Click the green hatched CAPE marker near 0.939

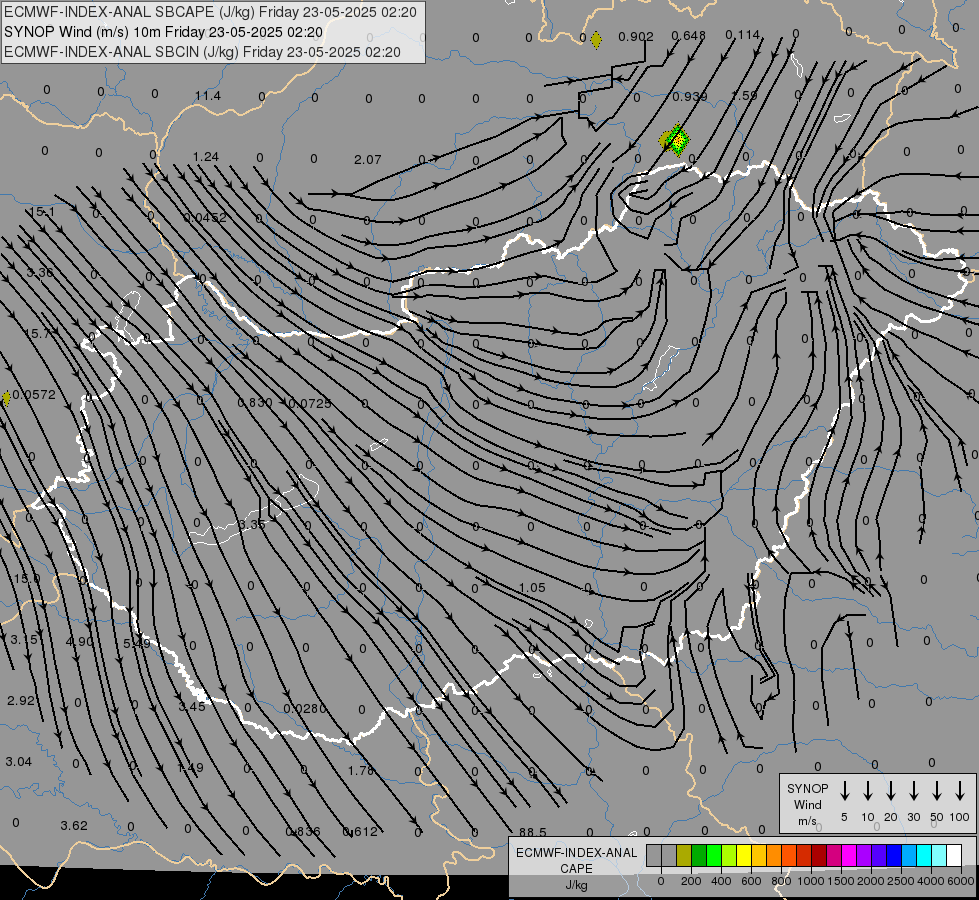click(x=675, y=139)
